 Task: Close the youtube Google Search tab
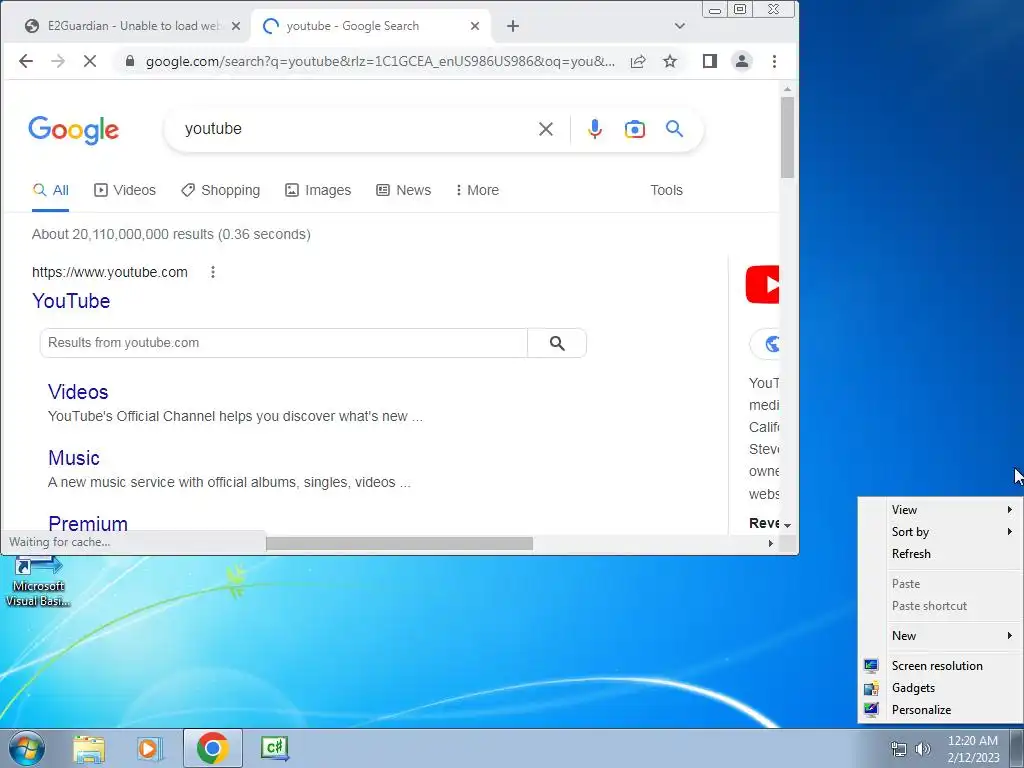pyautogui.click(x=475, y=26)
